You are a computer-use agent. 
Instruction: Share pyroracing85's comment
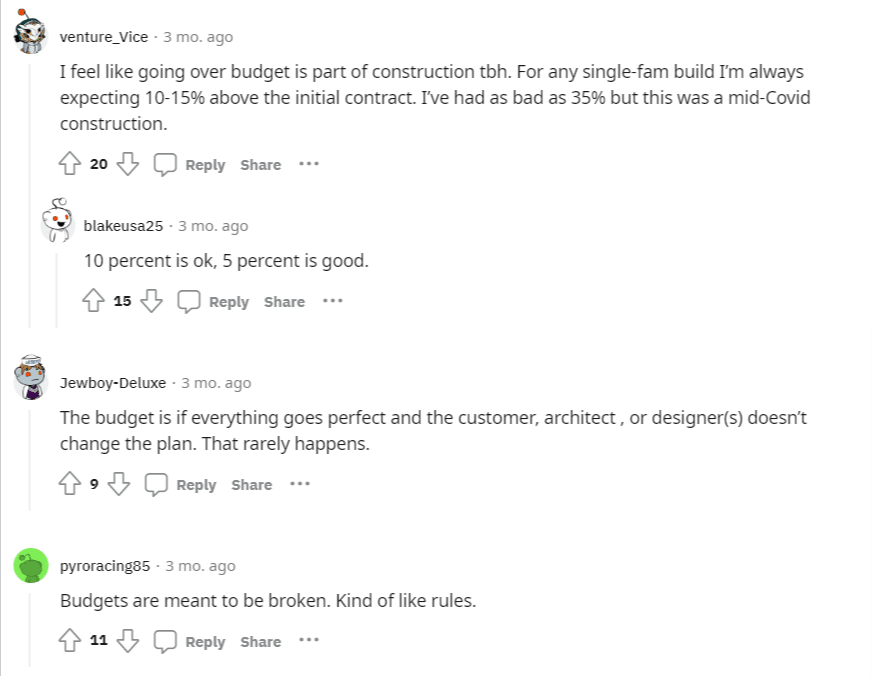(x=260, y=641)
